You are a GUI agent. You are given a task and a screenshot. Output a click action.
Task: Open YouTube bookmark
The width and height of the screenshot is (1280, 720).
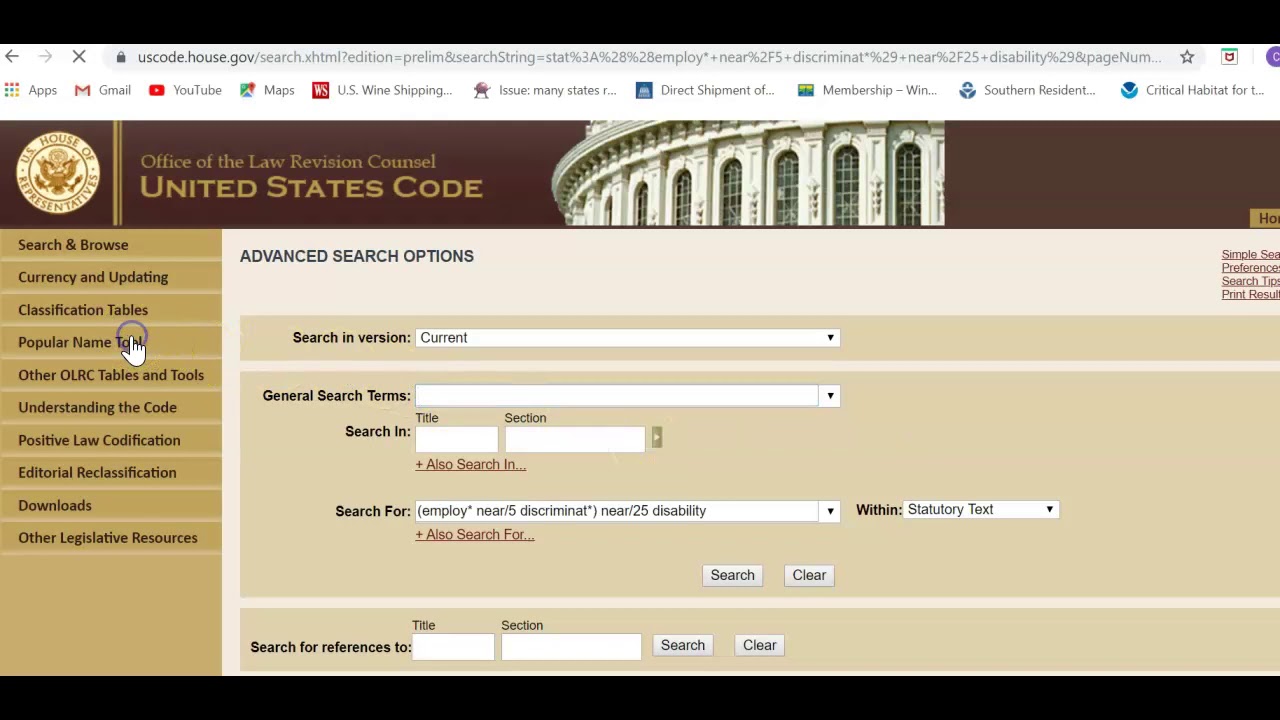click(x=185, y=90)
